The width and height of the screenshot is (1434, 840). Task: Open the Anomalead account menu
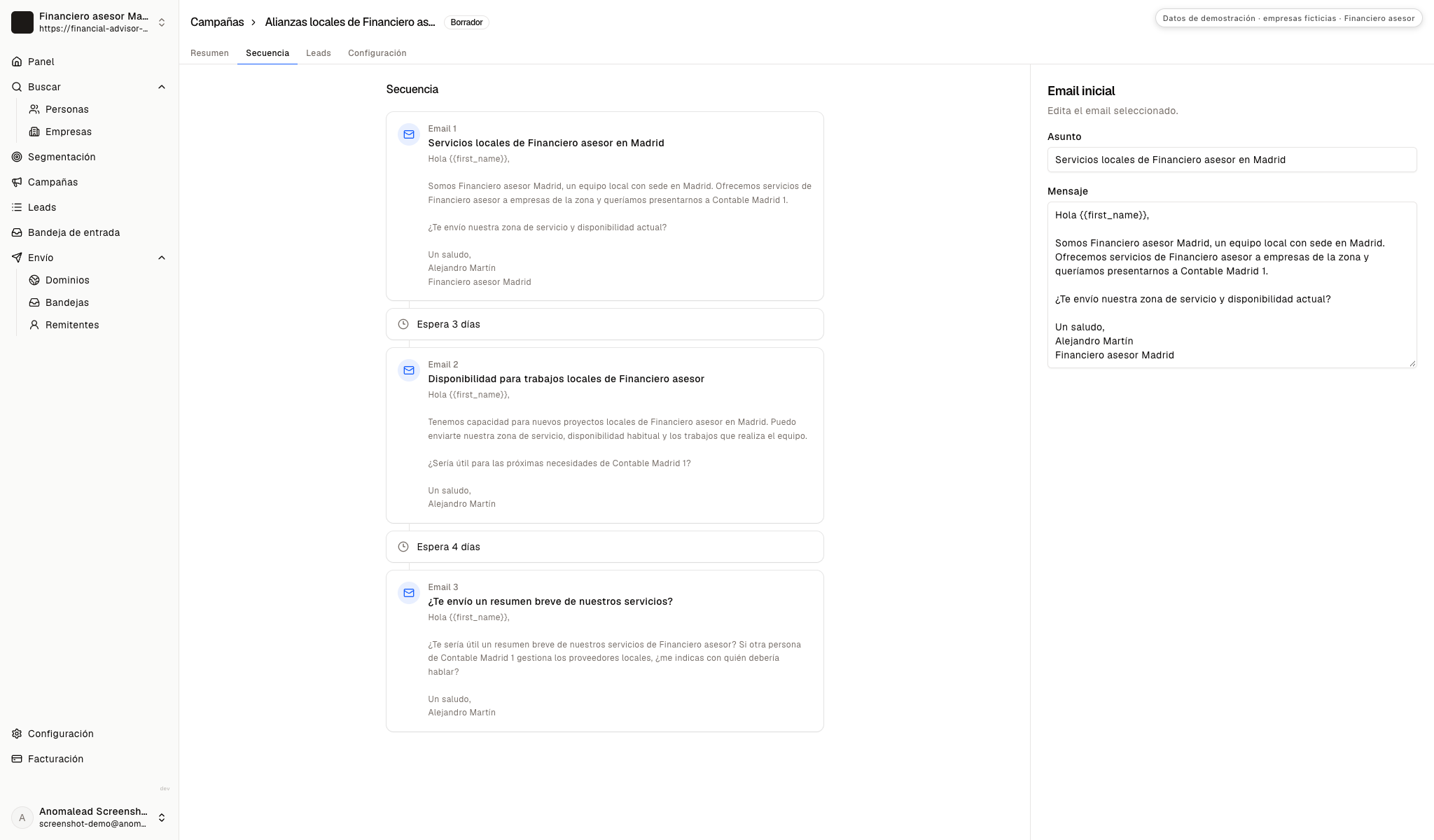tap(90, 818)
